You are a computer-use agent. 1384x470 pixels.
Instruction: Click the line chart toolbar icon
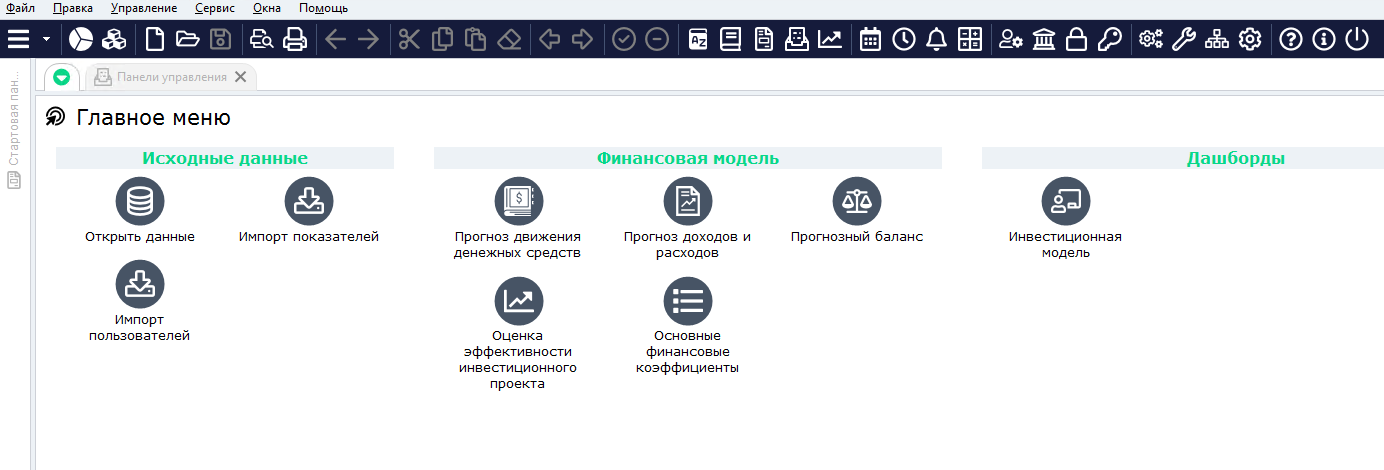[829, 39]
